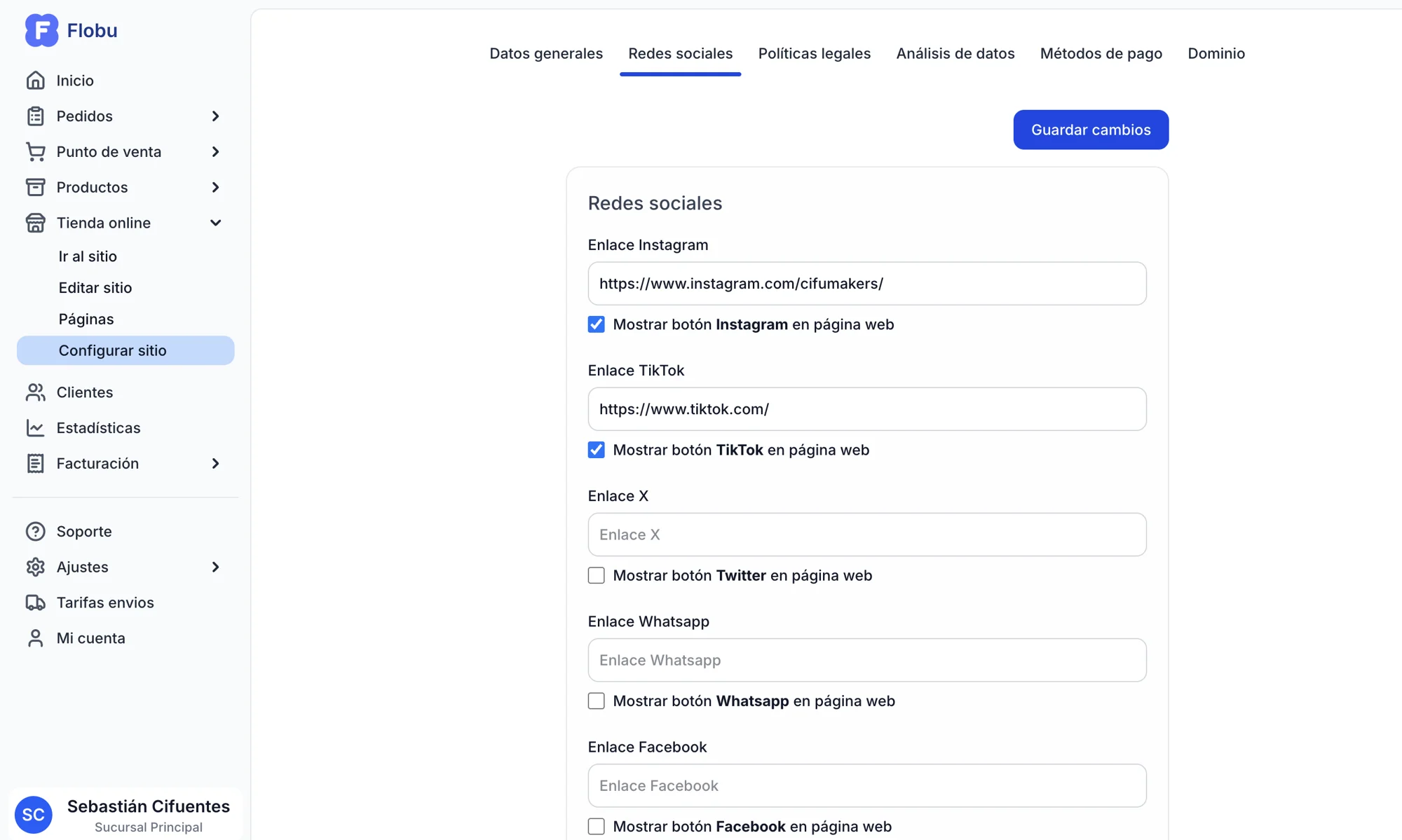Enable Mostrar botón Twitter checkbox
The image size is (1402, 840).
point(596,575)
